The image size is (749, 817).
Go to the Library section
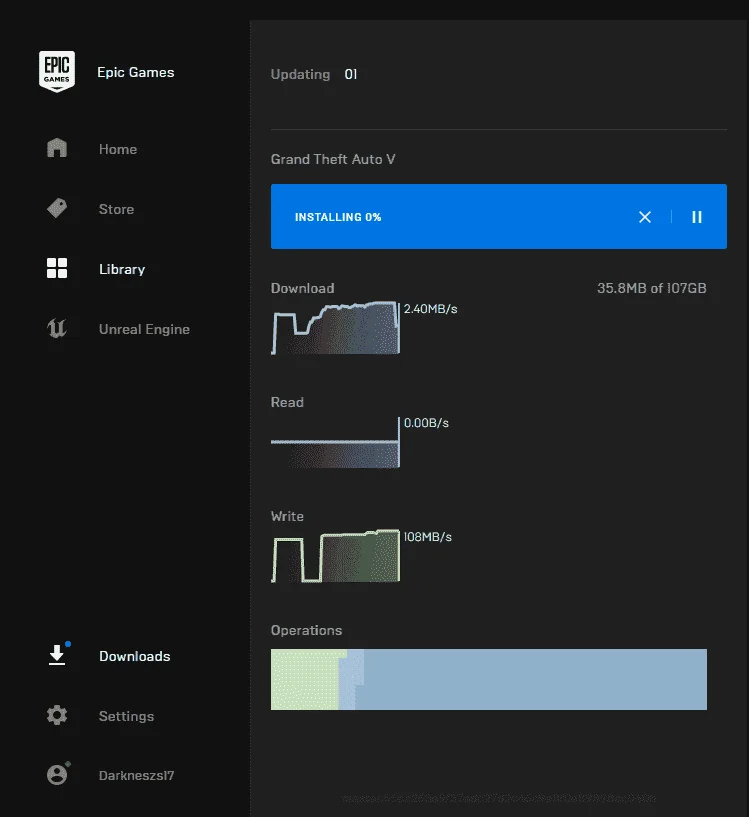tap(122, 269)
